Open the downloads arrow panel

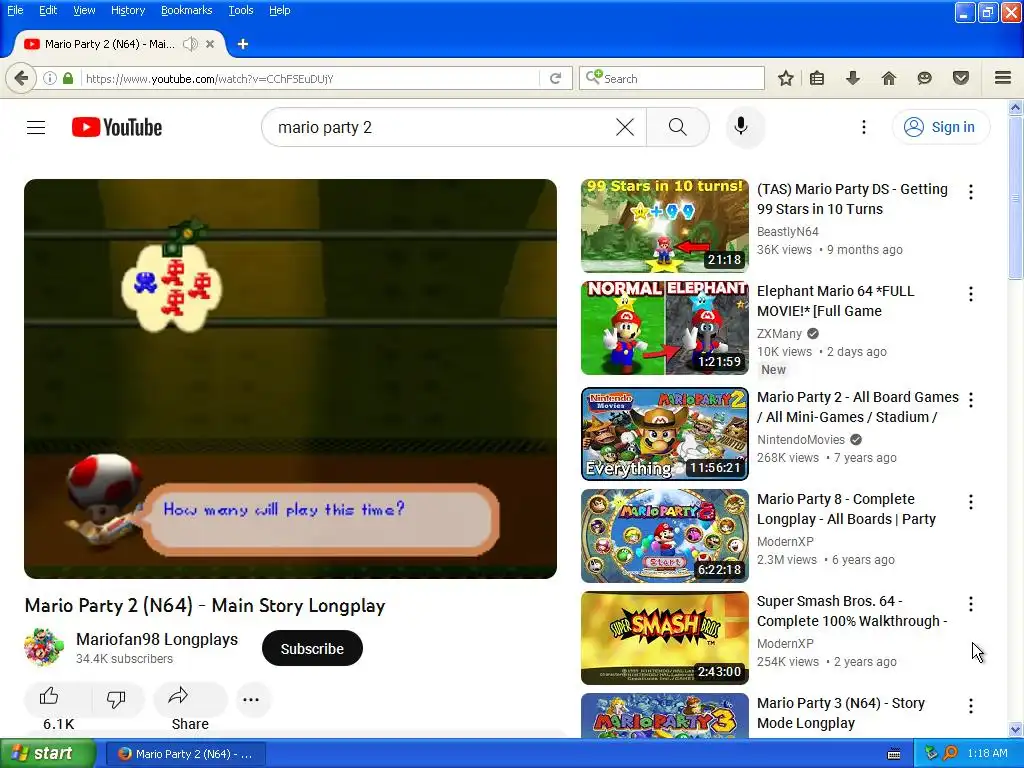point(852,78)
